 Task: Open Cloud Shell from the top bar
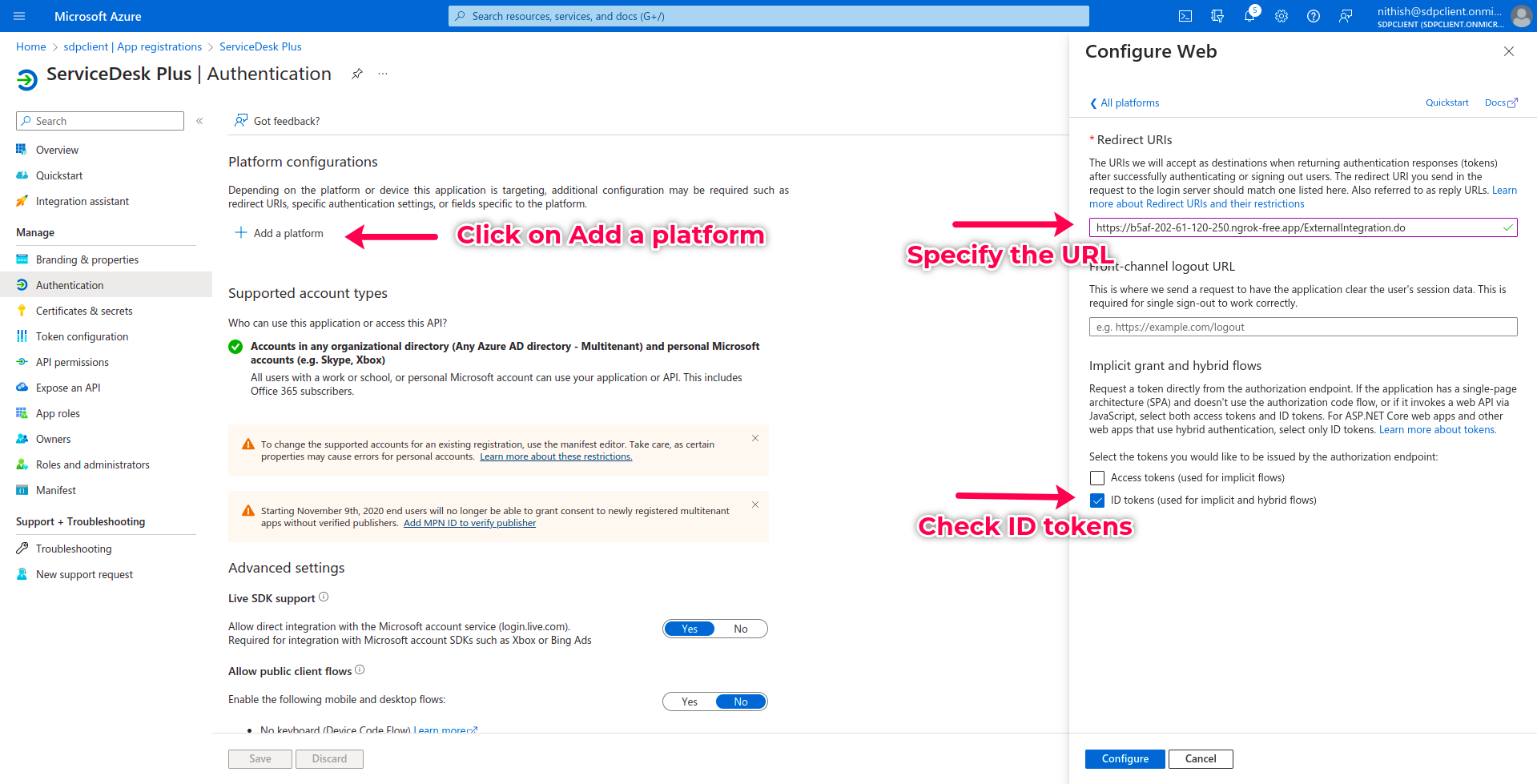click(1185, 16)
